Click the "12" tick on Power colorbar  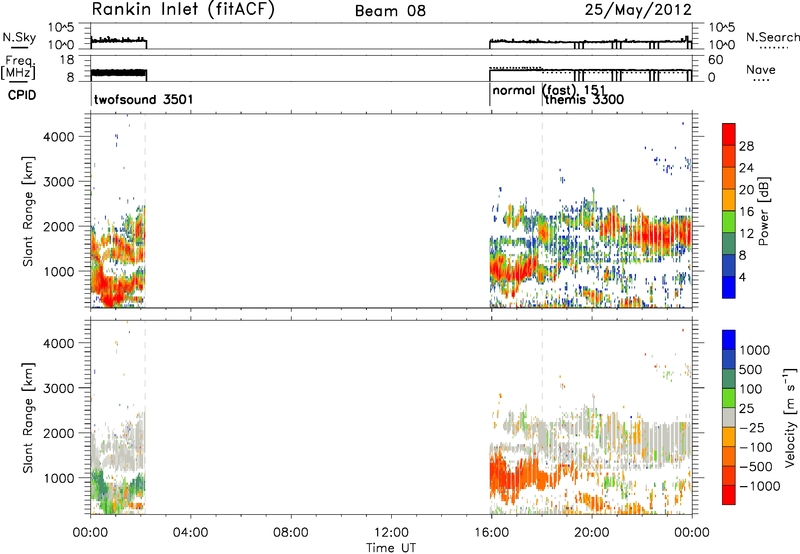(x=746, y=234)
